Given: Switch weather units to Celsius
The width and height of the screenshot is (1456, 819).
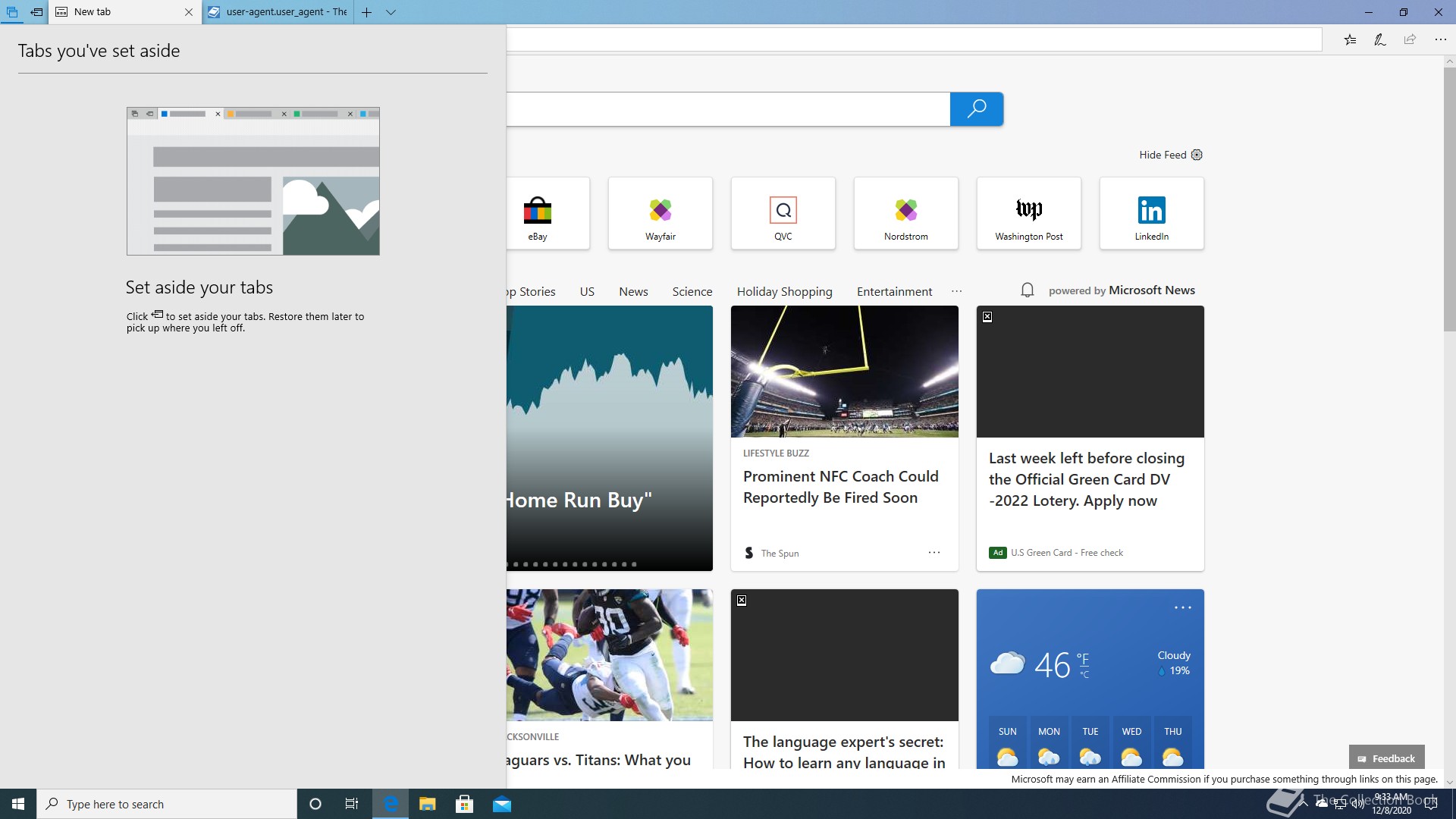Looking at the screenshot, I should [x=1084, y=674].
